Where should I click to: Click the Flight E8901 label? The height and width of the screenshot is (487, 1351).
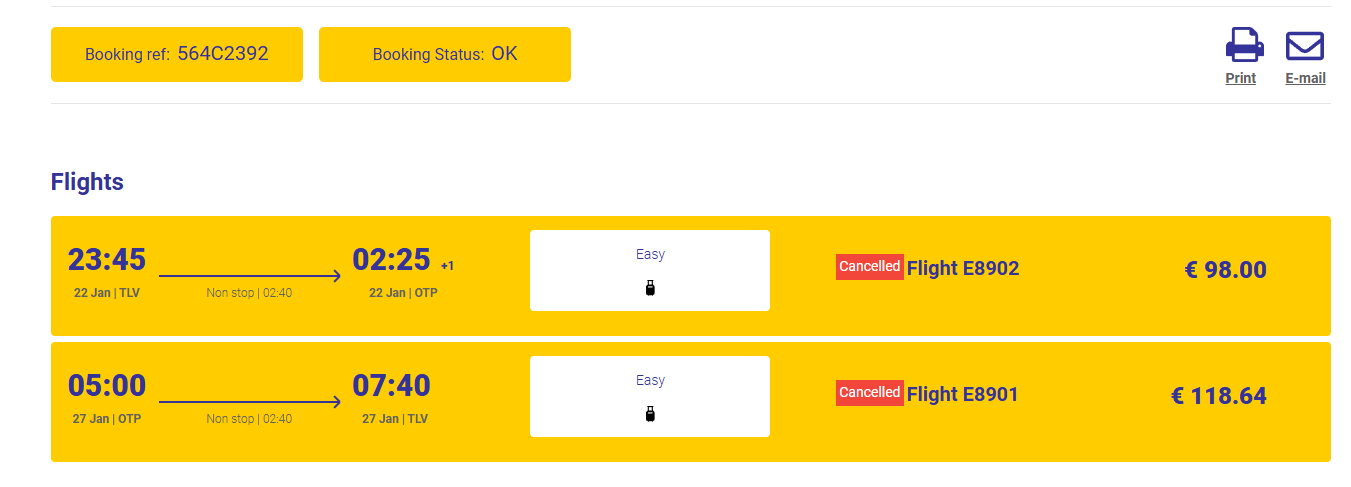tap(963, 394)
